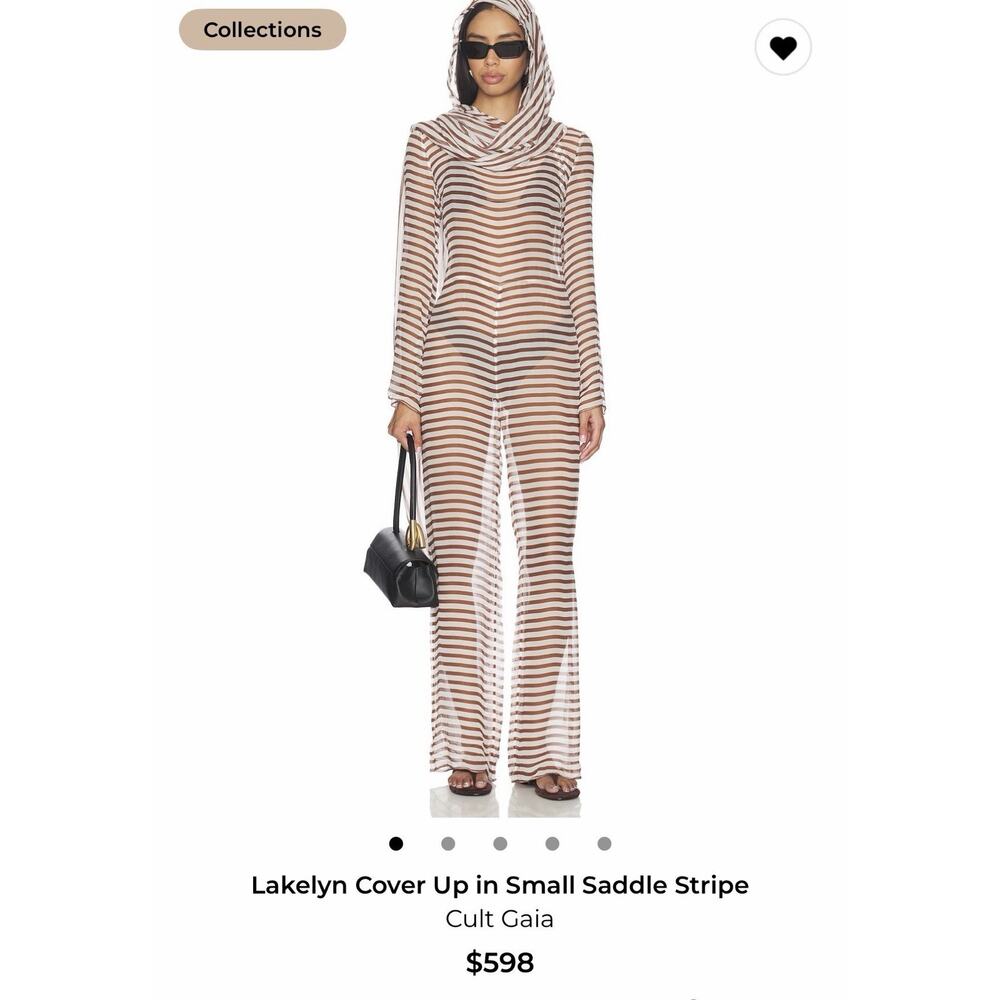Tap the model's right sandal

470,783
